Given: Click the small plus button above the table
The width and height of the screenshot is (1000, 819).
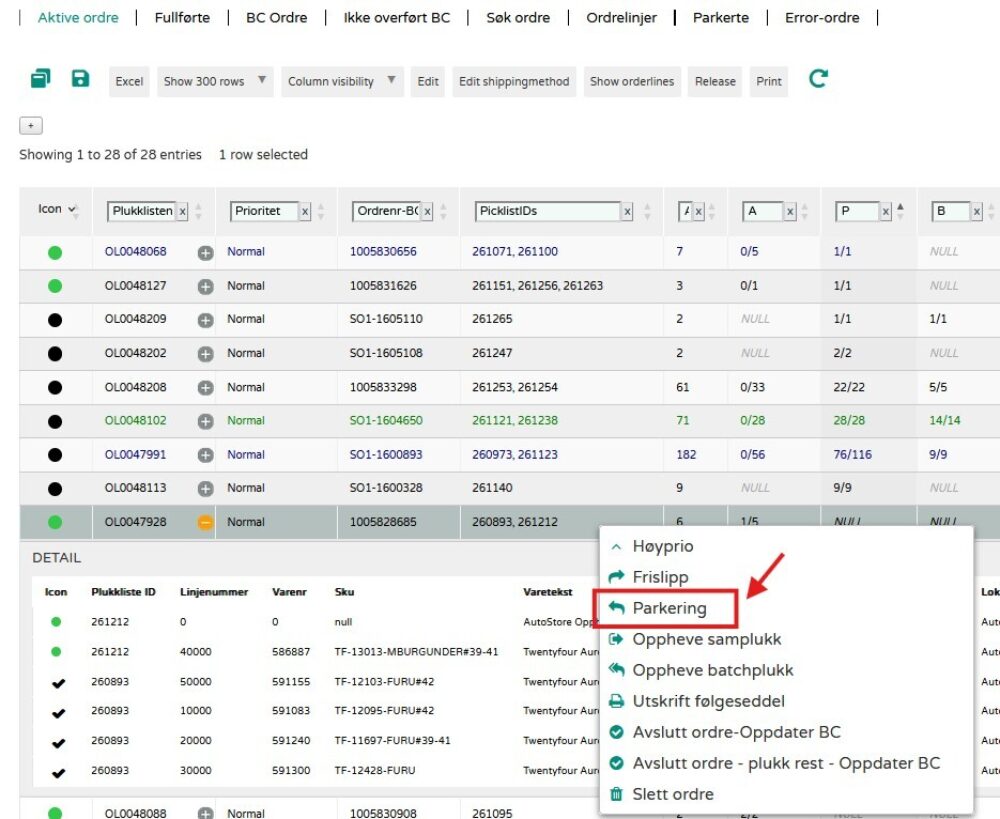Looking at the screenshot, I should 31,126.
